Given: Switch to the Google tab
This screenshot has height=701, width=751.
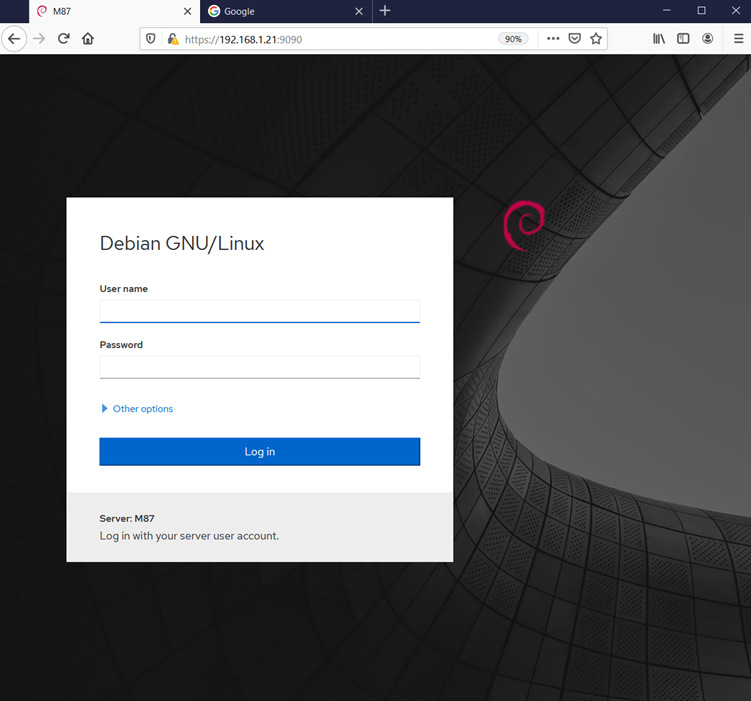Looking at the screenshot, I should point(272,11).
